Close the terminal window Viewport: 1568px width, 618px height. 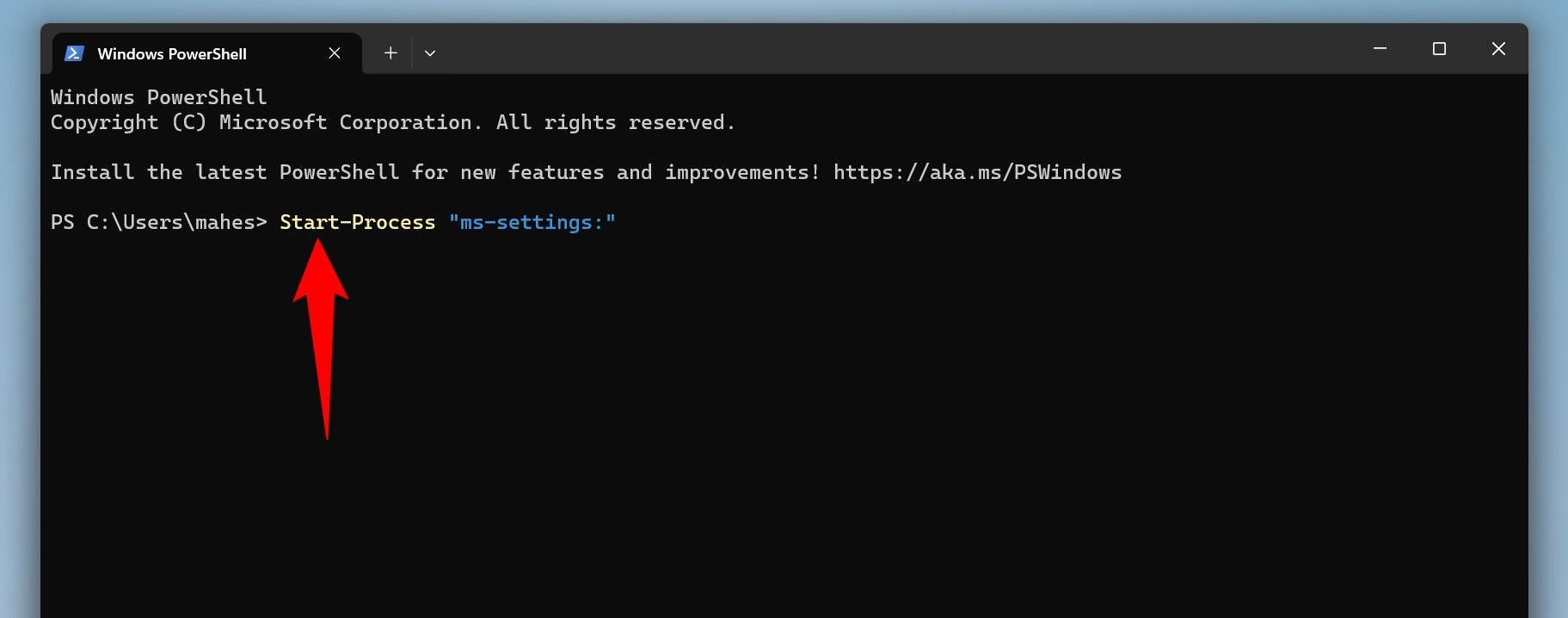pos(1498,49)
